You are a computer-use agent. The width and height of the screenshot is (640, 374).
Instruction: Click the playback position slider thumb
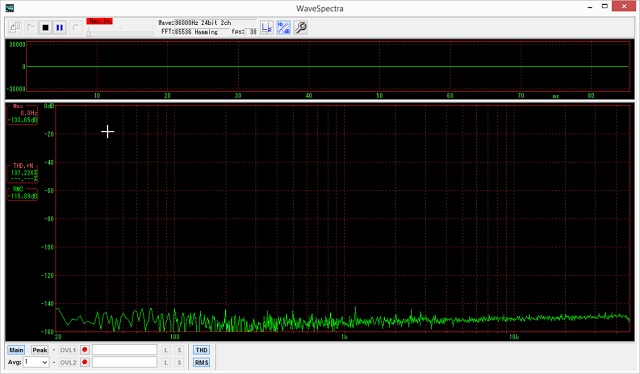[89, 34]
